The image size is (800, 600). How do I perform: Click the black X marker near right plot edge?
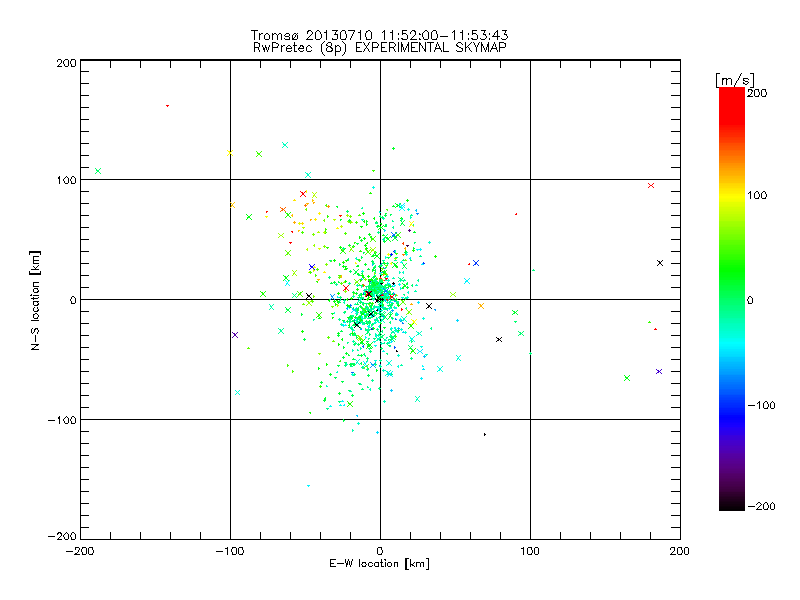pos(660,263)
